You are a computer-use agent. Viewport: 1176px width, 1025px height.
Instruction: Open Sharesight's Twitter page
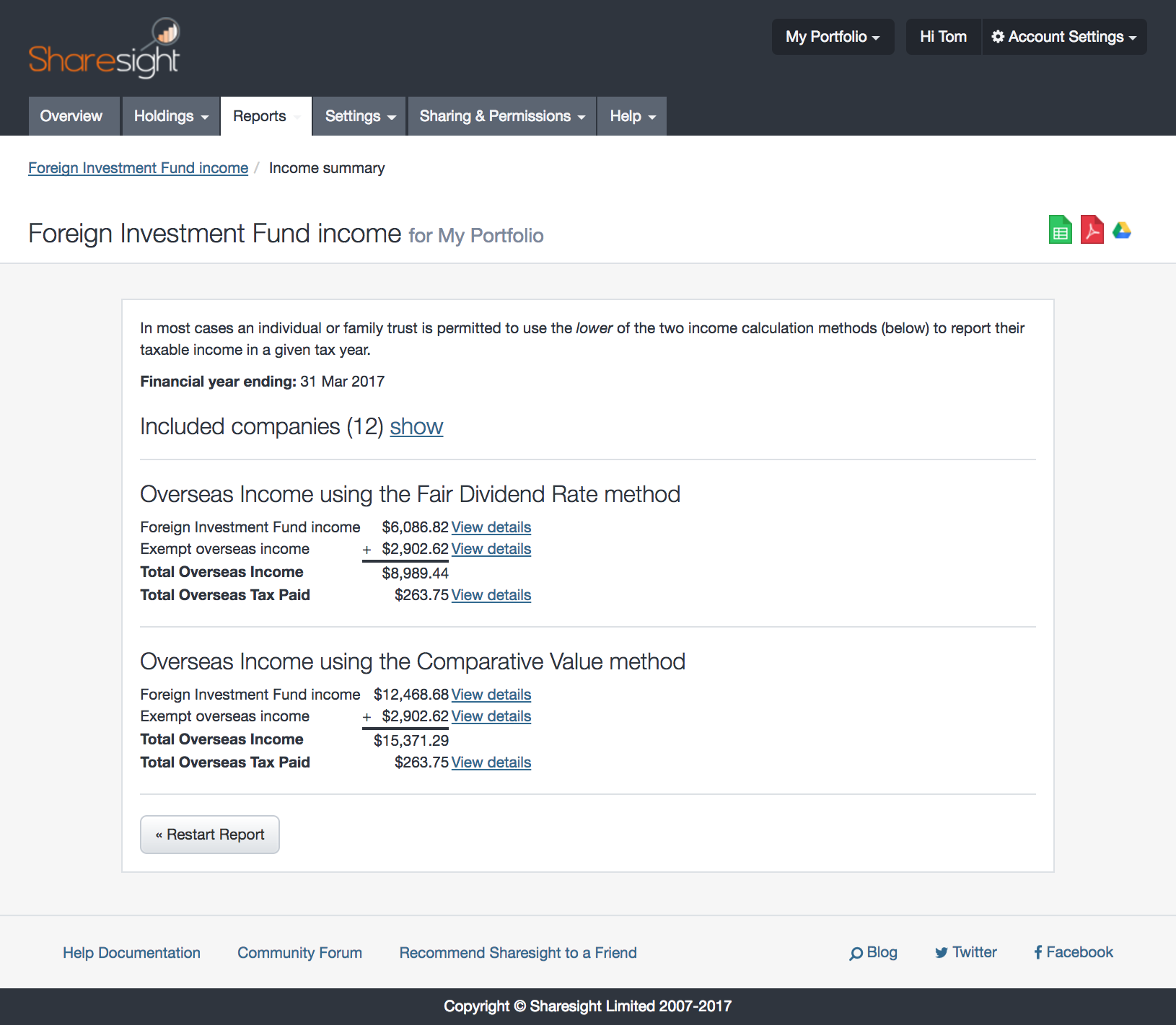tap(965, 952)
